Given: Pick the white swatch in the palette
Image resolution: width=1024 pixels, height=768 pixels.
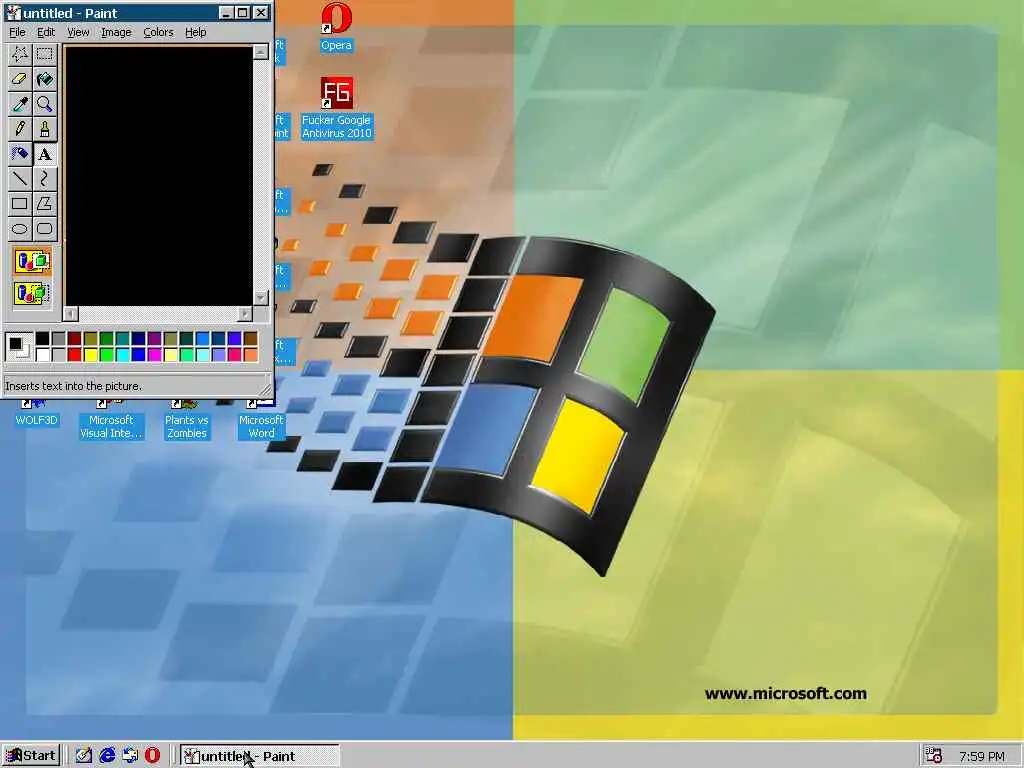Looking at the screenshot, I should [42, 355].
